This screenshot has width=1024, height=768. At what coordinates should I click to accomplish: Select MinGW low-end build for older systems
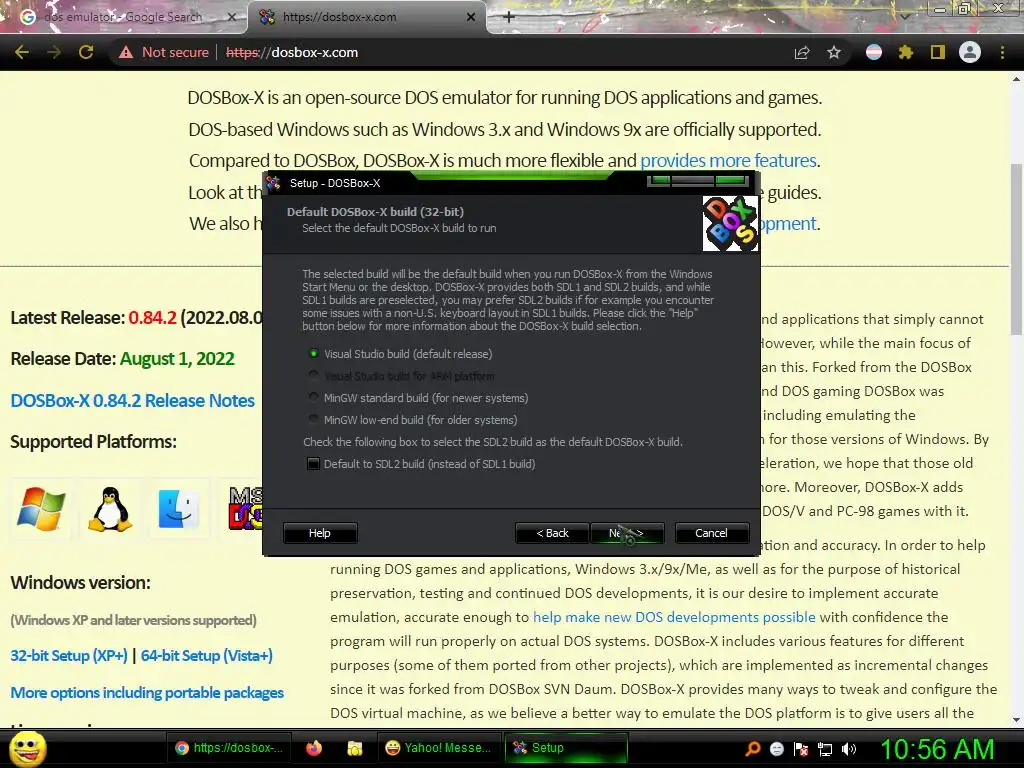pyautogui.click(x=413, y=420)
